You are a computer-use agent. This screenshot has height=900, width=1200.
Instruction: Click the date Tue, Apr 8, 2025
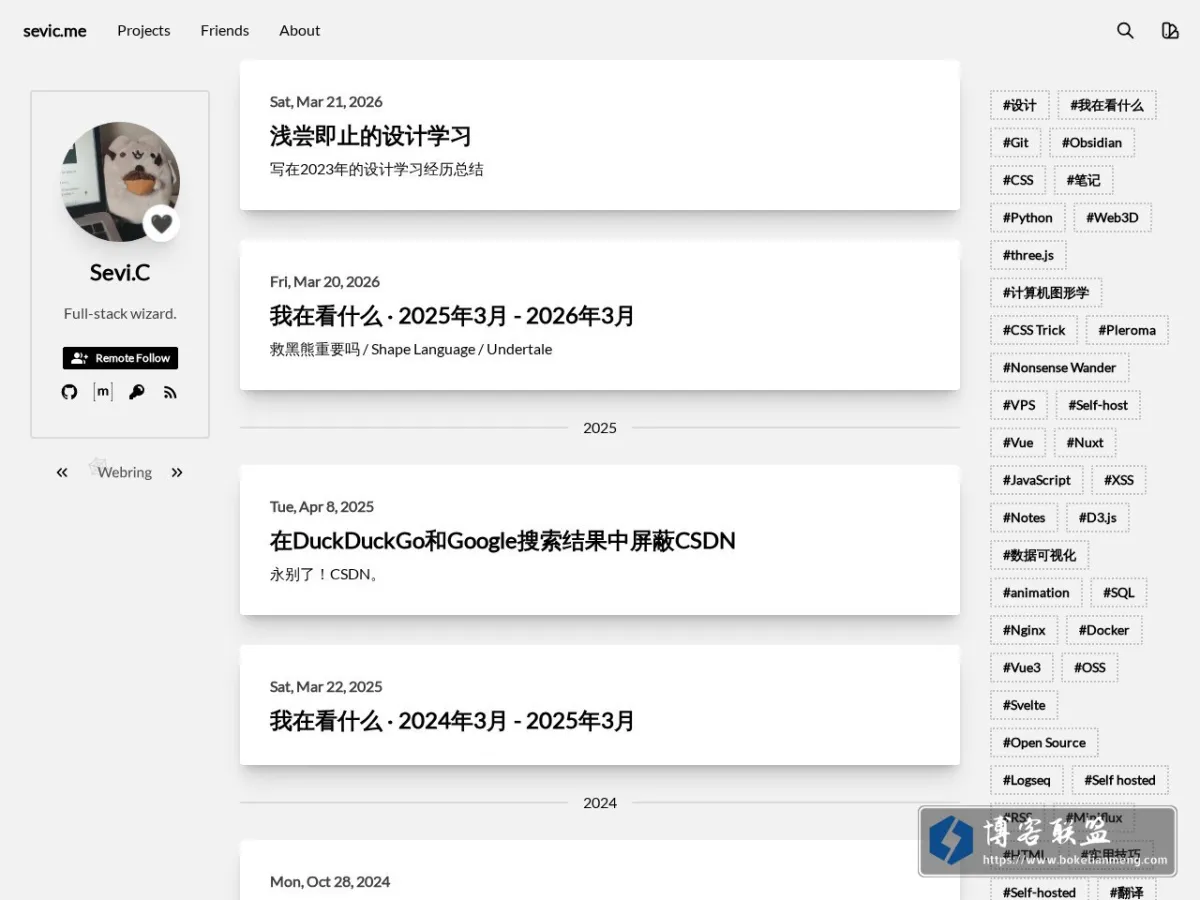tap(322, 507)
